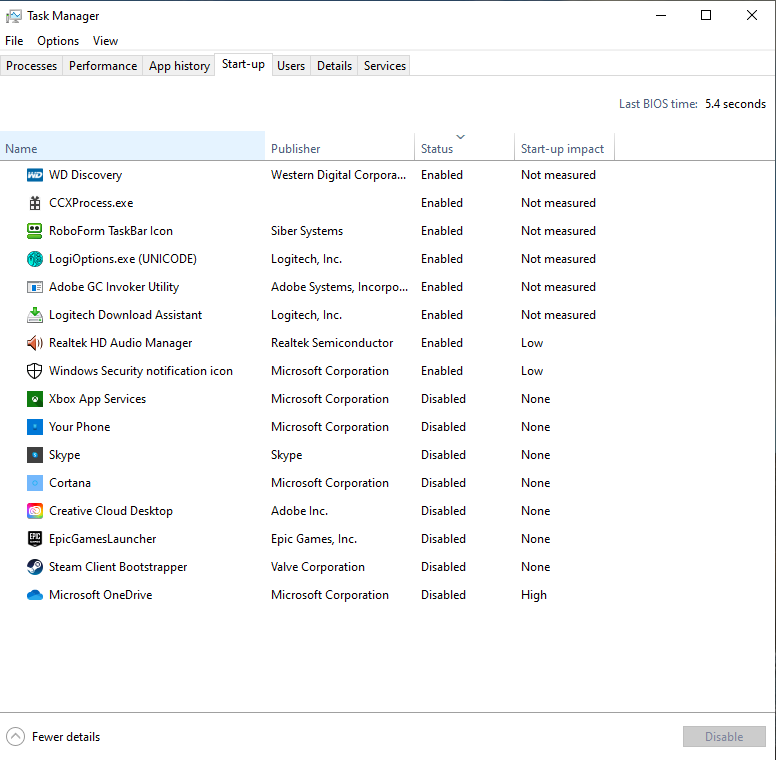Open the View menu
776x760 pixels.
point(105,41)
